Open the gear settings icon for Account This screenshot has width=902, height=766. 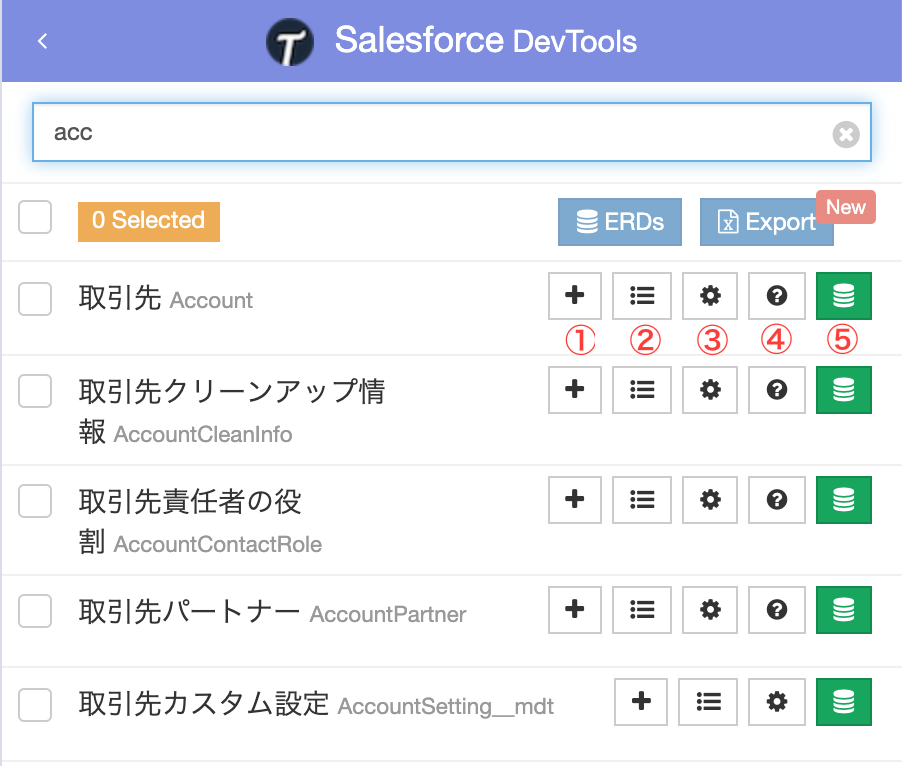point(710,296)
